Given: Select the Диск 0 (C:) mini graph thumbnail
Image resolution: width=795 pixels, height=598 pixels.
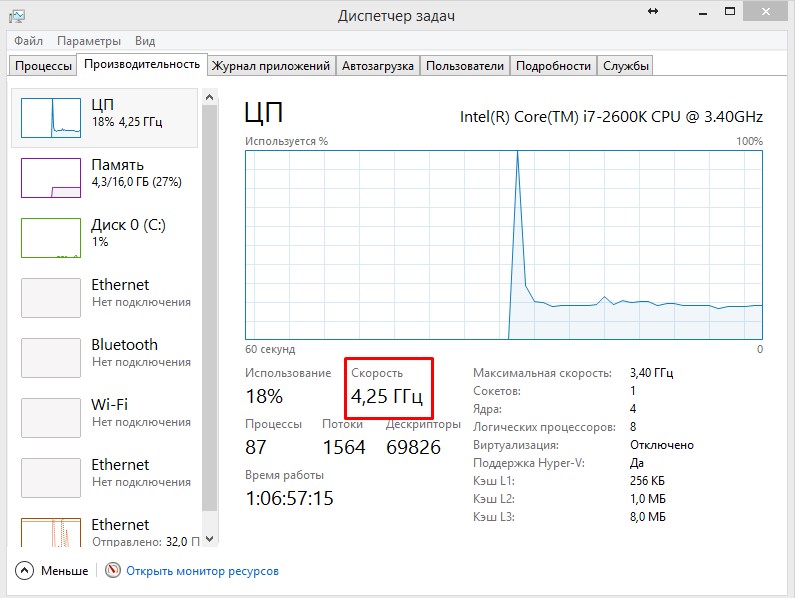Looking at the screenshot, I should pos(51,237).
